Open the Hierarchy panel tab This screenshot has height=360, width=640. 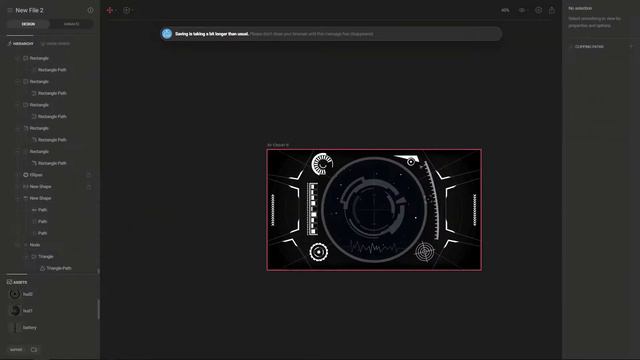pyautogui.click(x=21, y=44)
